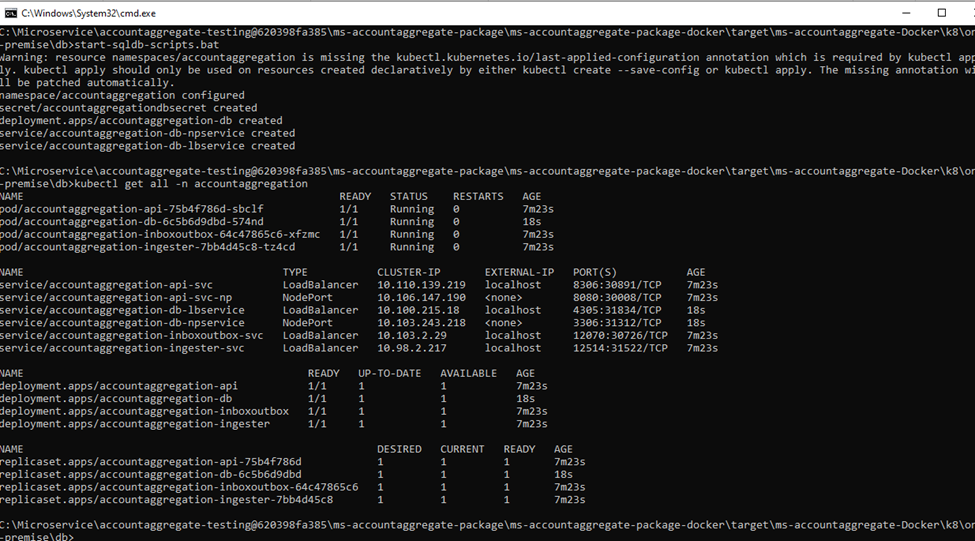975x541 pixels.
Task: Click the port mapping 3306:31312/TCP
Action: (x=617, y=323)
